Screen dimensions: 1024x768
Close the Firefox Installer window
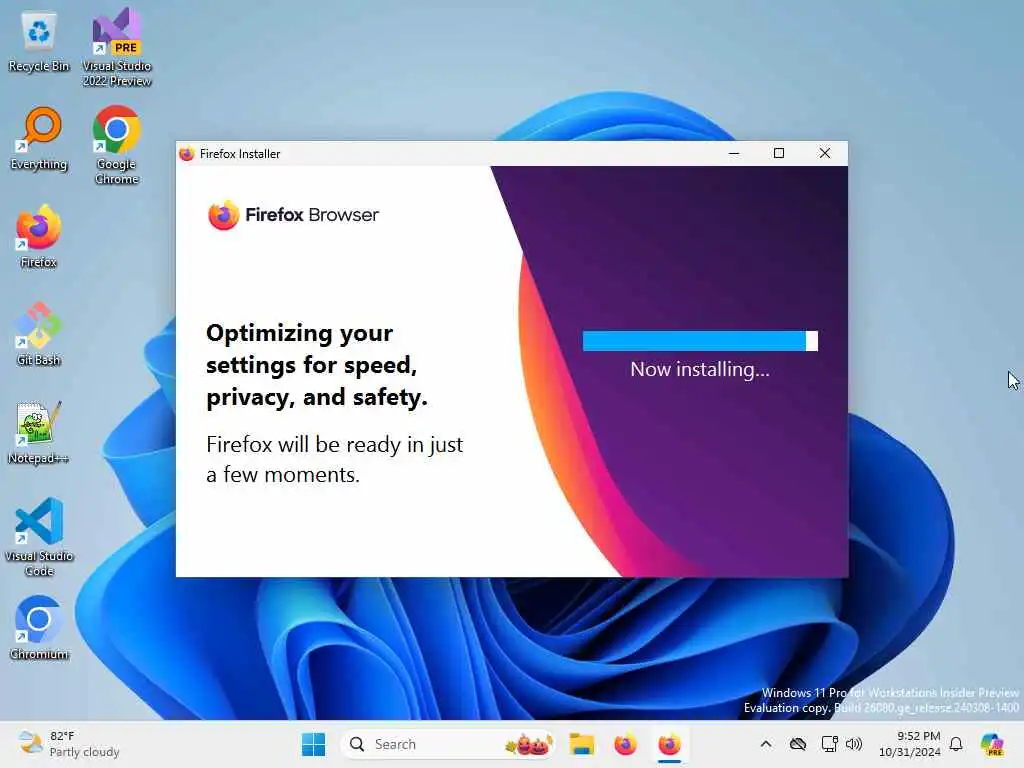click(x=825, y=153)
